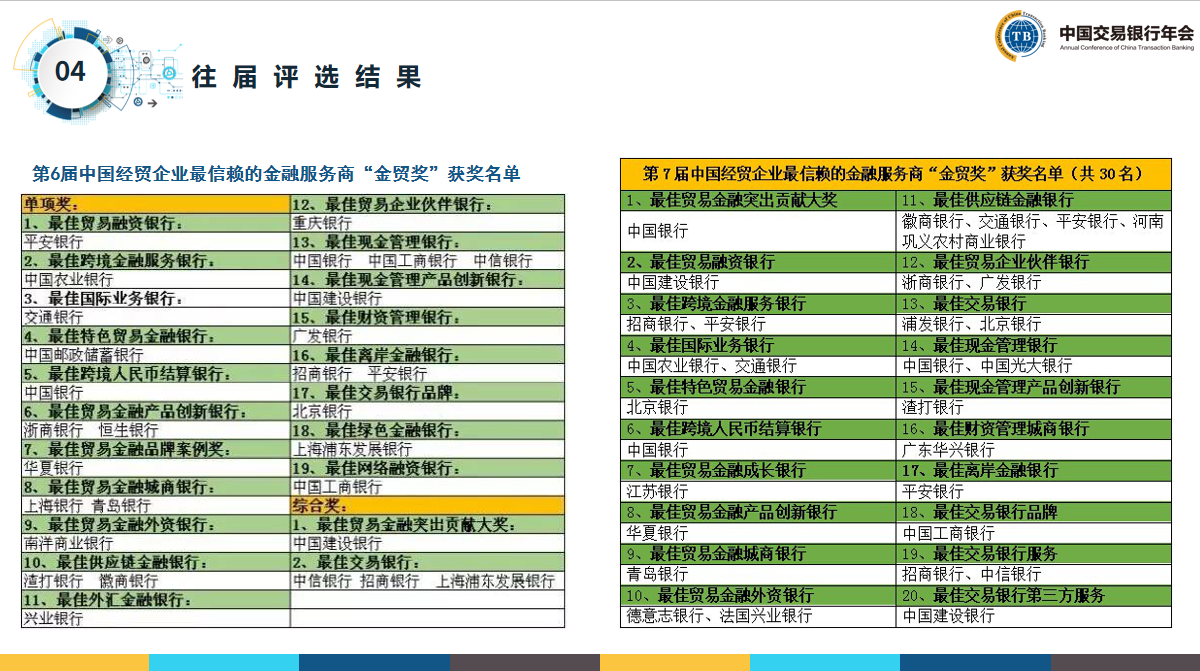Click the 1、最佳贸易金融突出贡献大奖 row in right table
The image size is (1200, 671).
point(757,200)
